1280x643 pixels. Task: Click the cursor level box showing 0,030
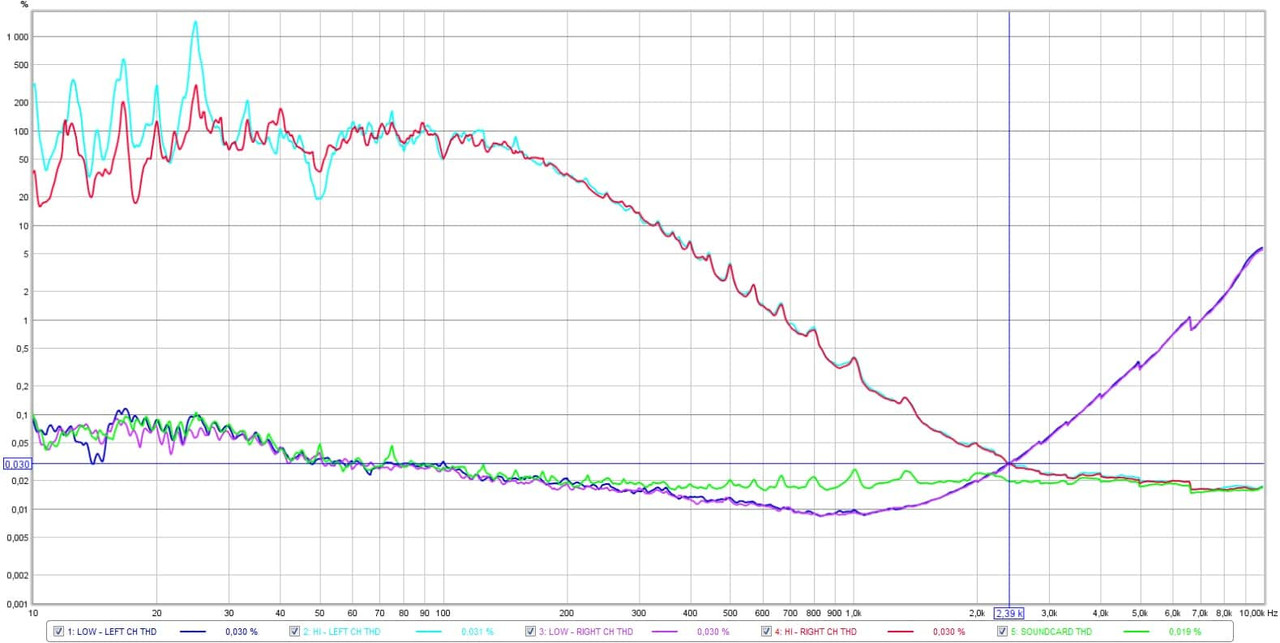17,464
